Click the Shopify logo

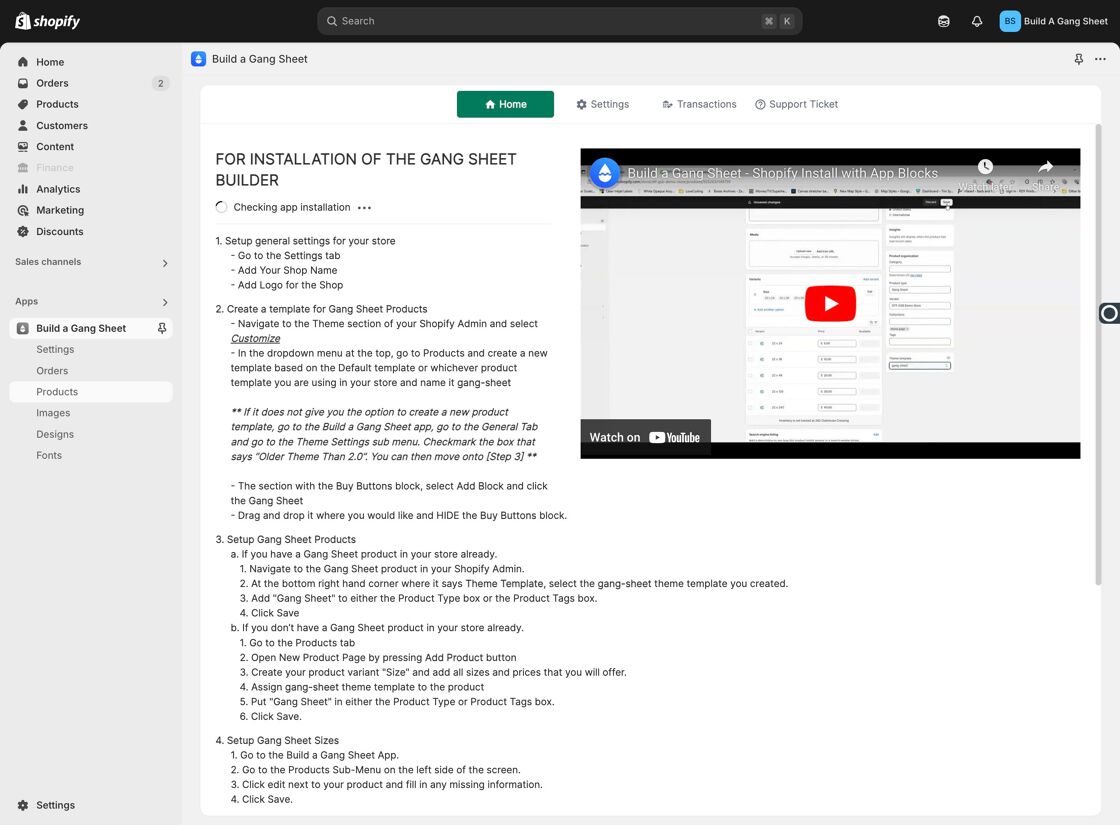click(47, 21)
